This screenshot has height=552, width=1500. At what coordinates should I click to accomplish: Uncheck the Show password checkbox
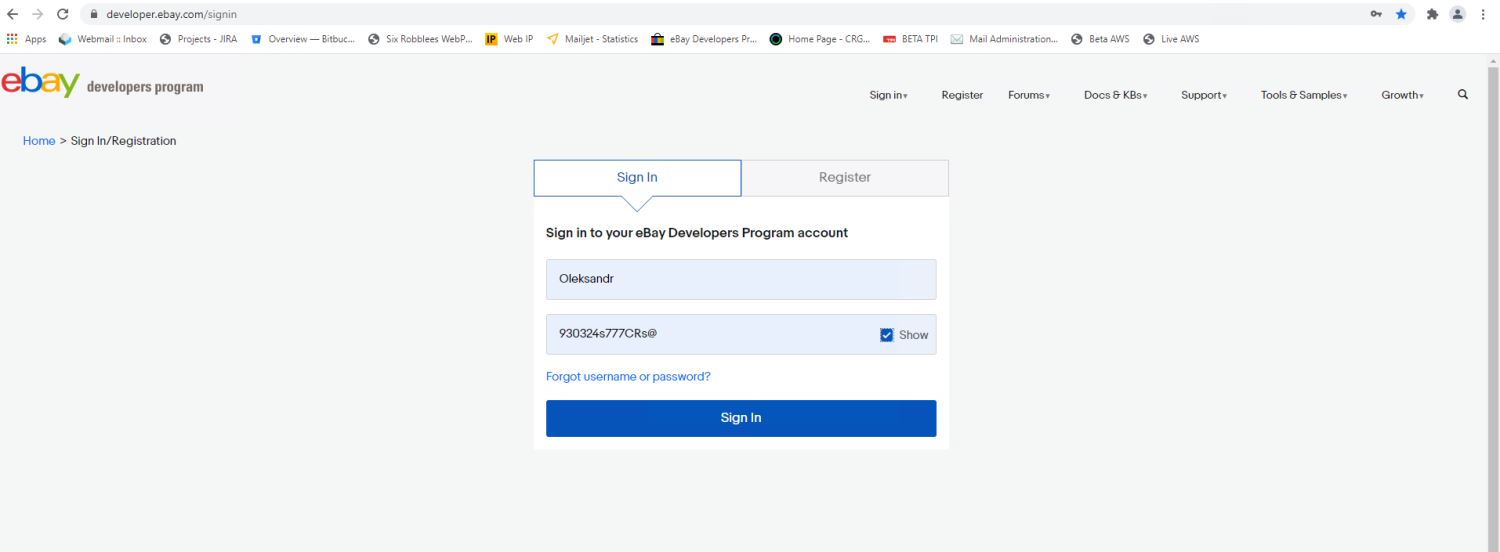886,335
